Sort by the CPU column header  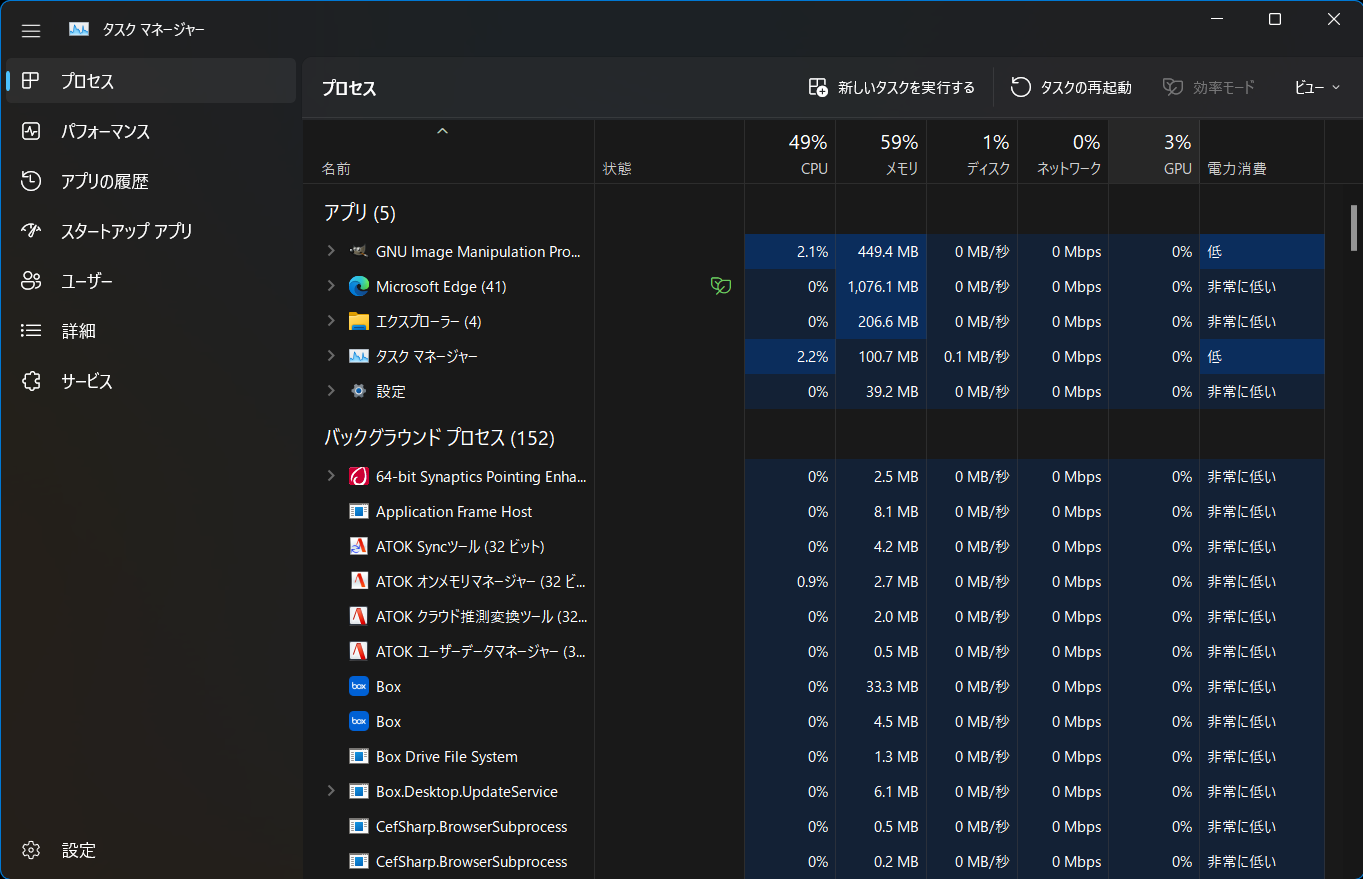[790, 152]
